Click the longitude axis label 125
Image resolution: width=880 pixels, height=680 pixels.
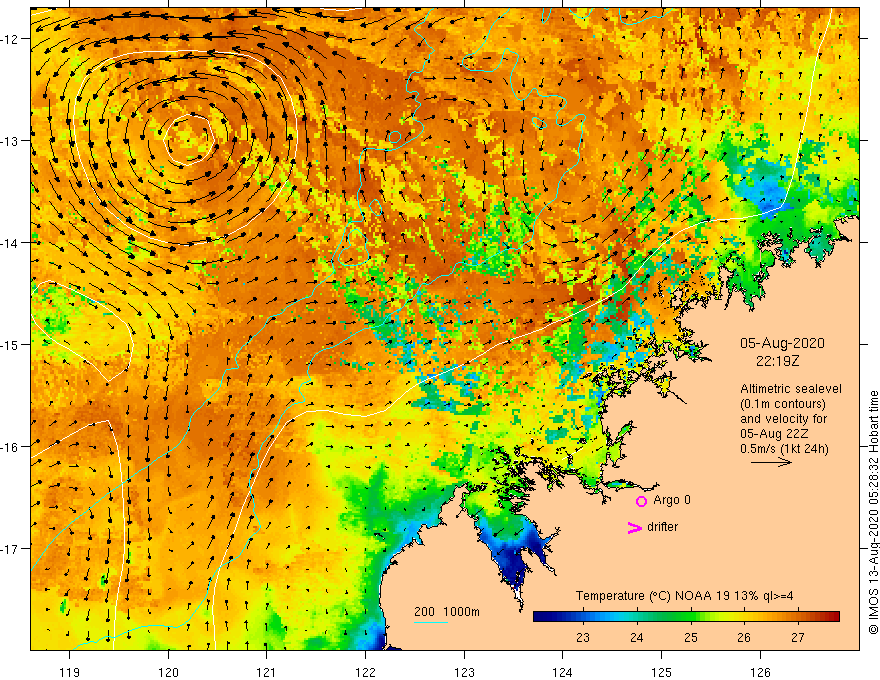(662, 672)
